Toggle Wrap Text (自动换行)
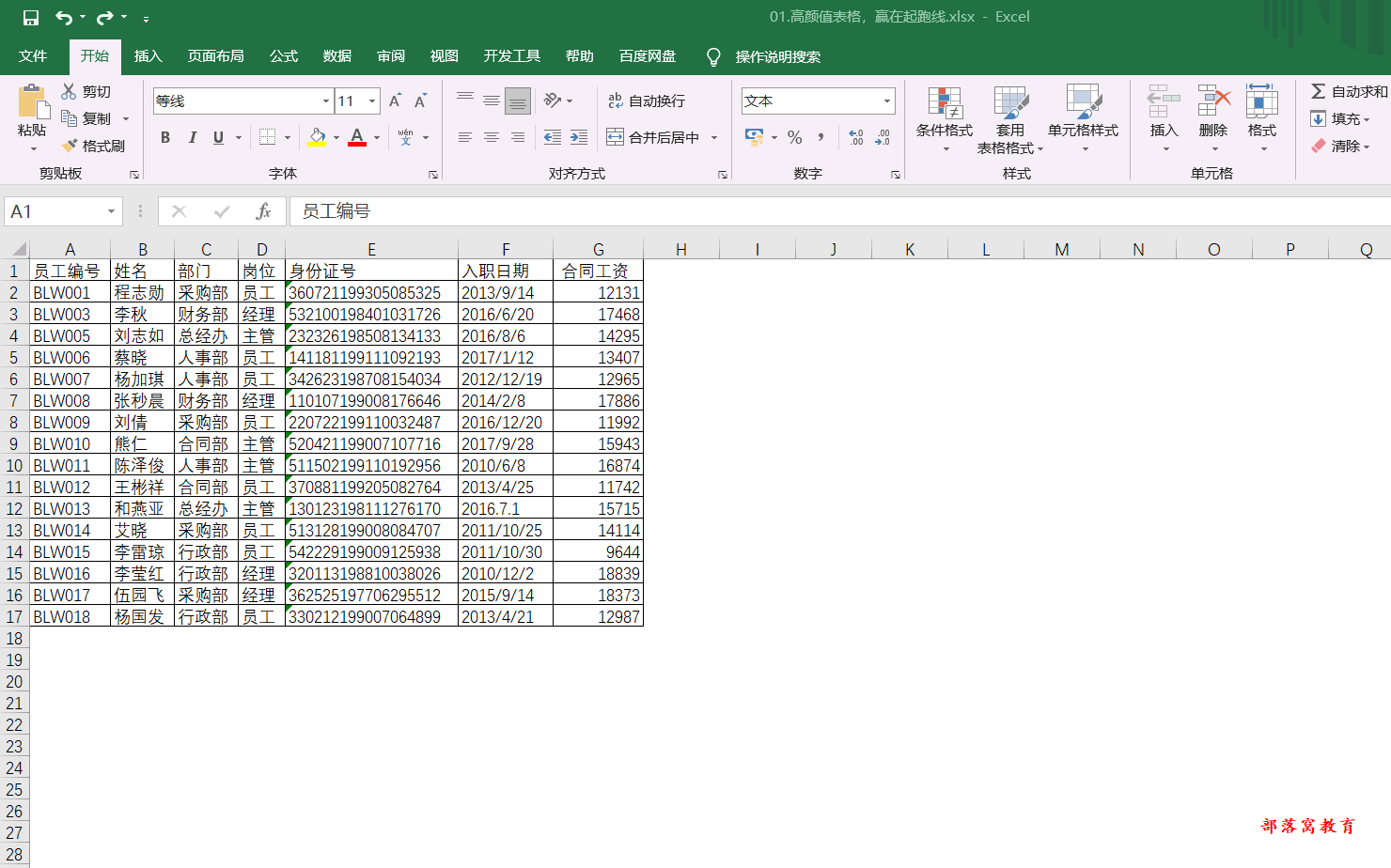1391x868 pixels. coord(647,101)
